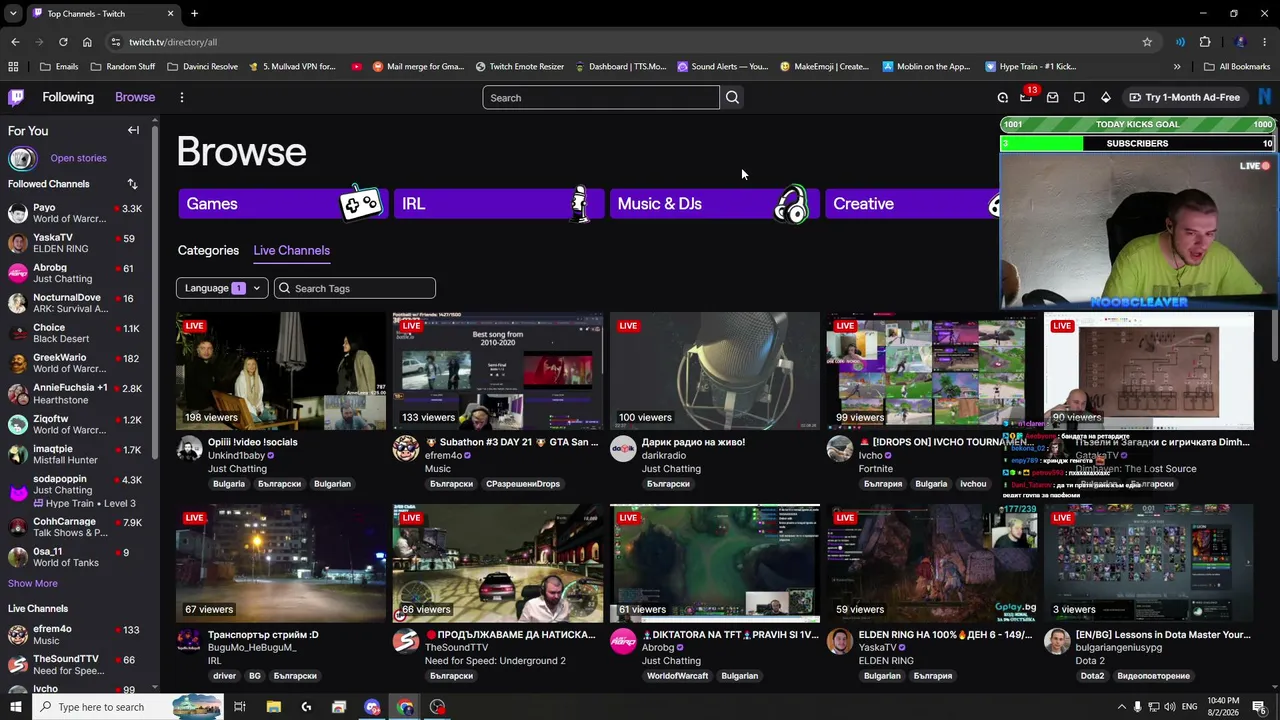Image resolution: width=1280 pixels, height=720 pixels.
Task: Open the YouTube bookmark icon
Action: (357, 67)
